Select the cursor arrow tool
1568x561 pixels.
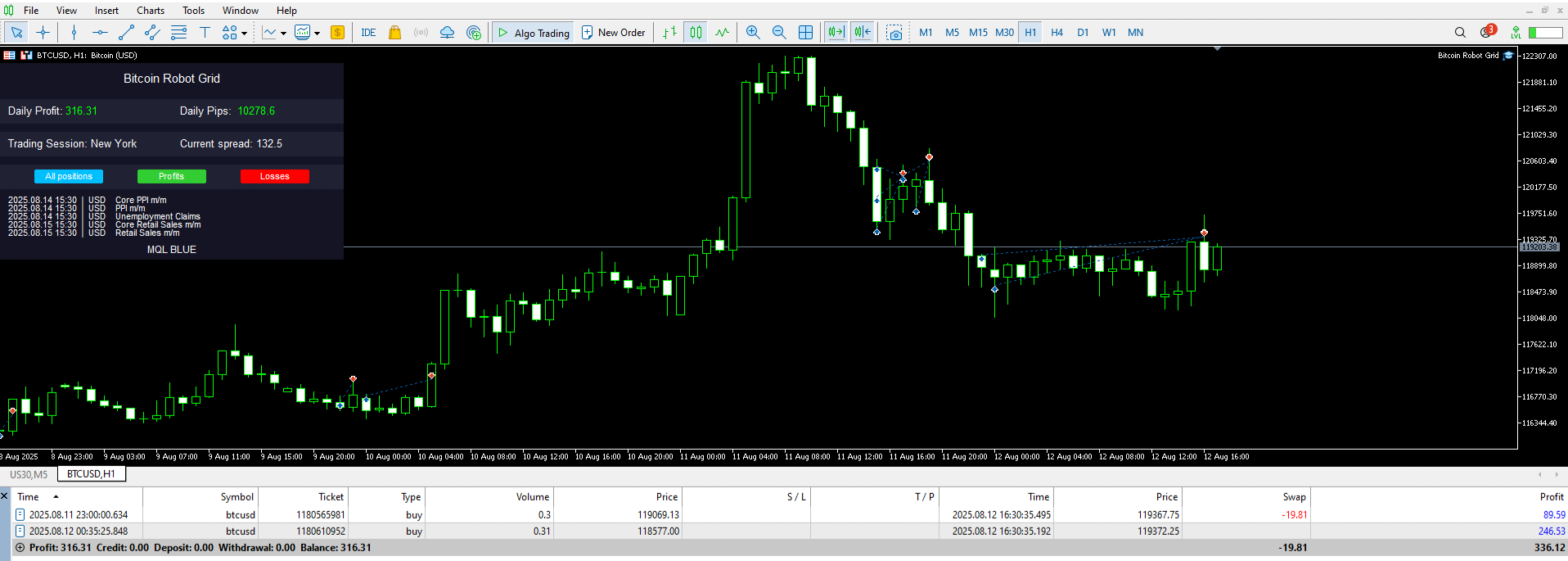(16, 33)
